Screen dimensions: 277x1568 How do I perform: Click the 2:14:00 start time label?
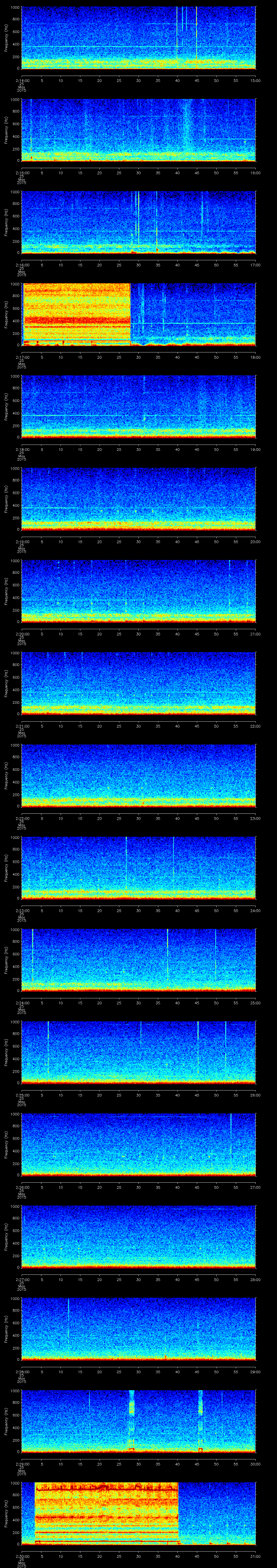(x=21, y=80)
